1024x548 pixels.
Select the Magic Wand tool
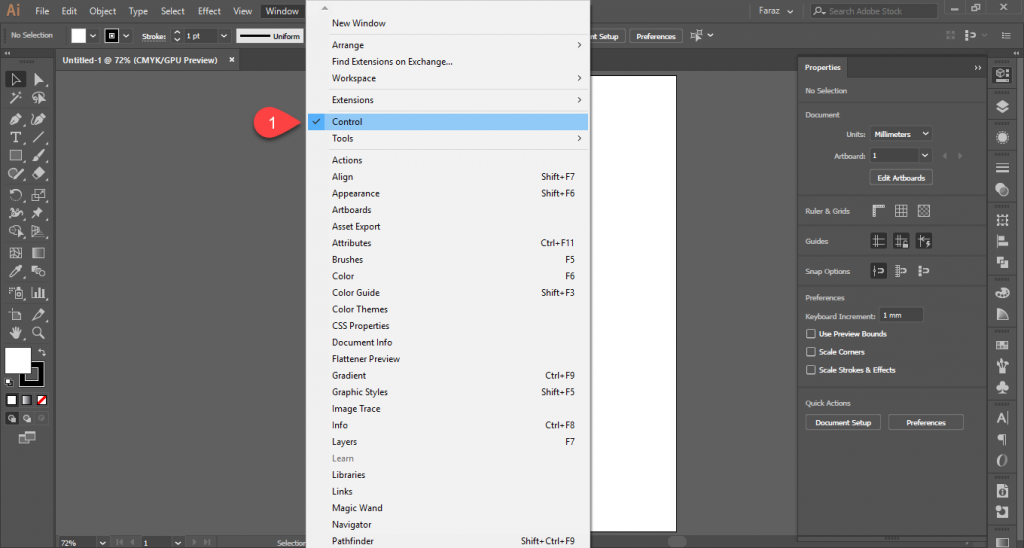[16, 98]
